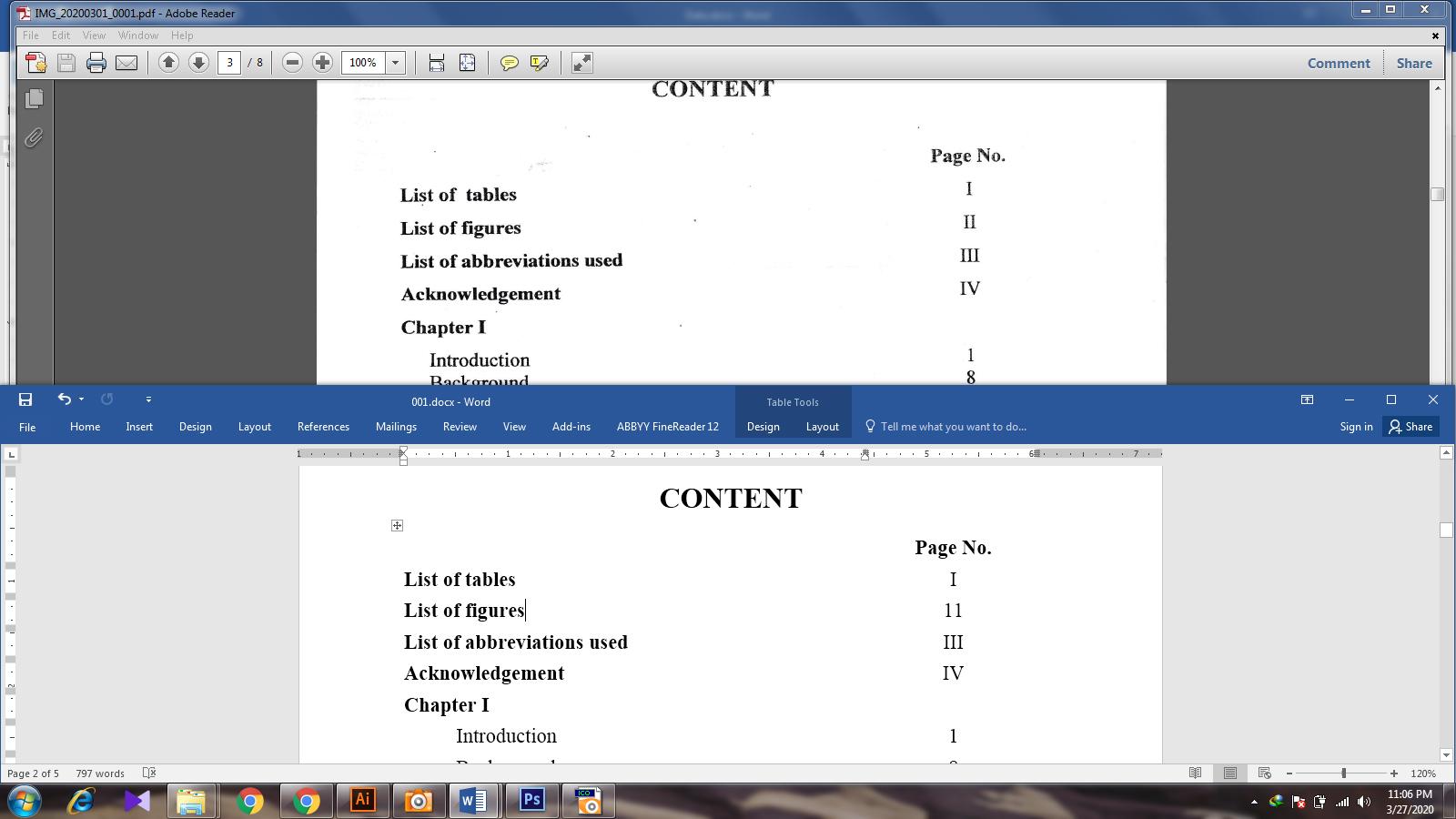Go to the next page with down arrow icon

click(198, 63)
